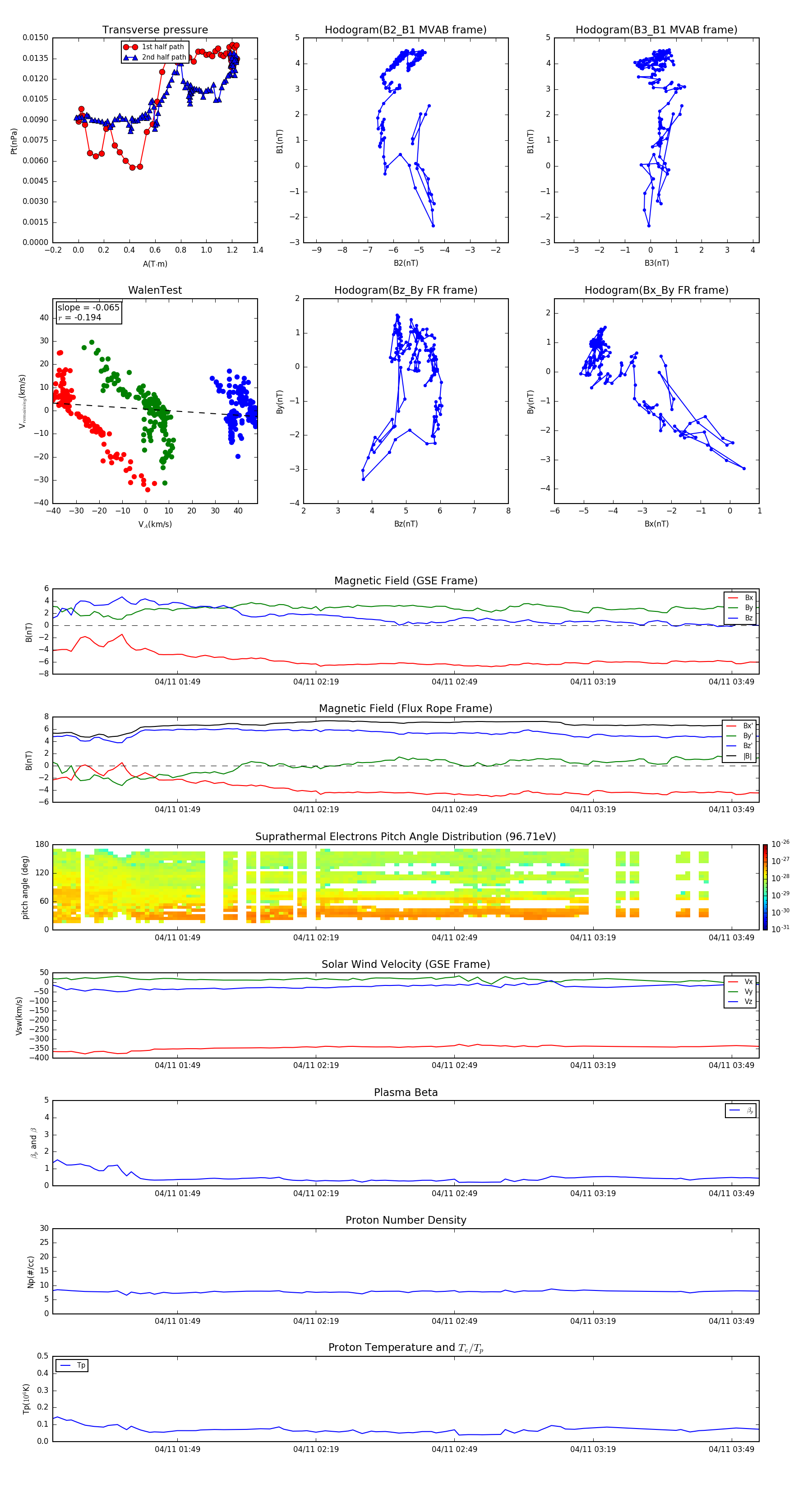Click 'By' legend entry in GSE field plot
The image size is (812, 1489).
740,607
